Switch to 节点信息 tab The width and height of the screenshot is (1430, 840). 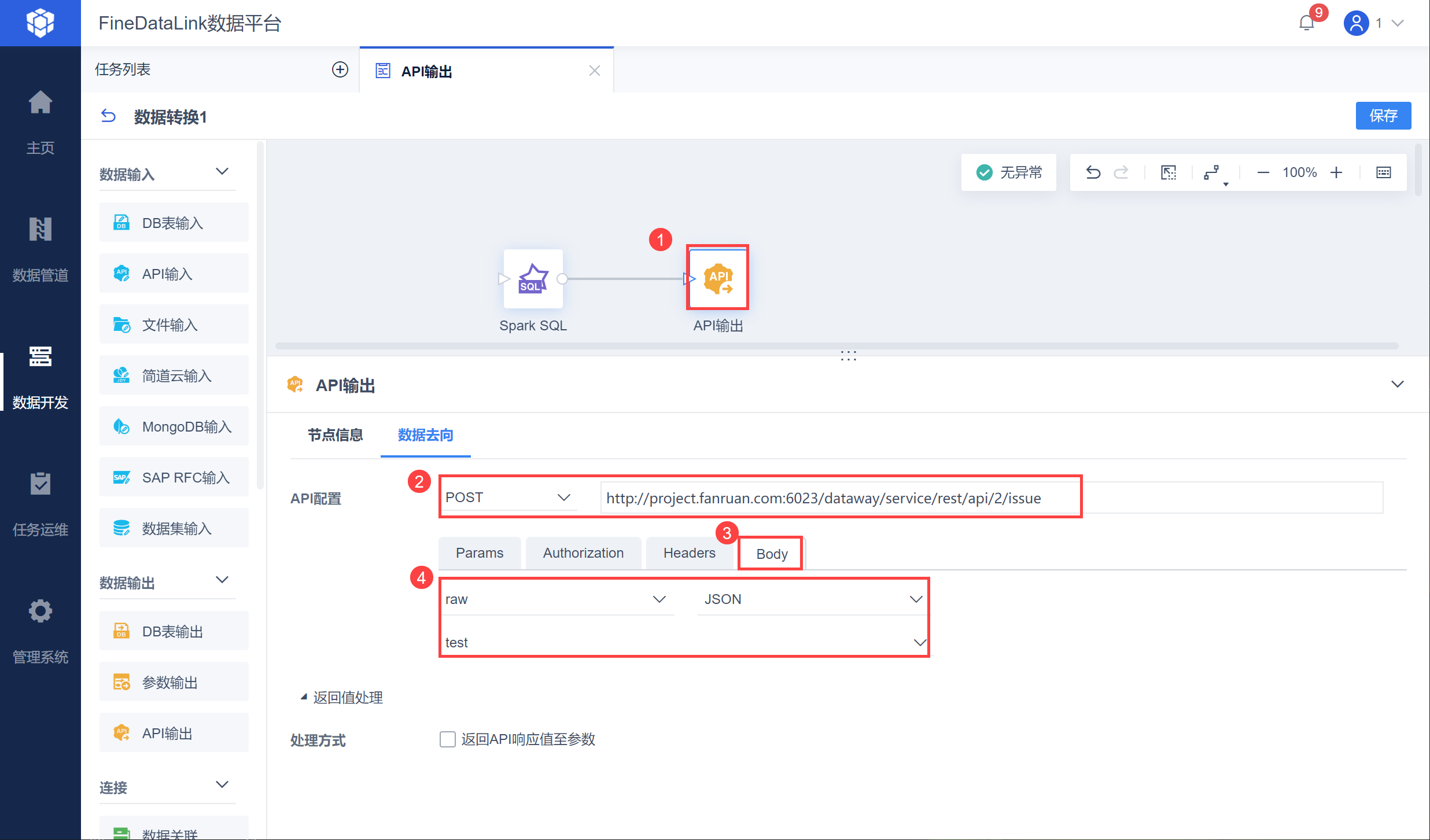coord(335,435)
